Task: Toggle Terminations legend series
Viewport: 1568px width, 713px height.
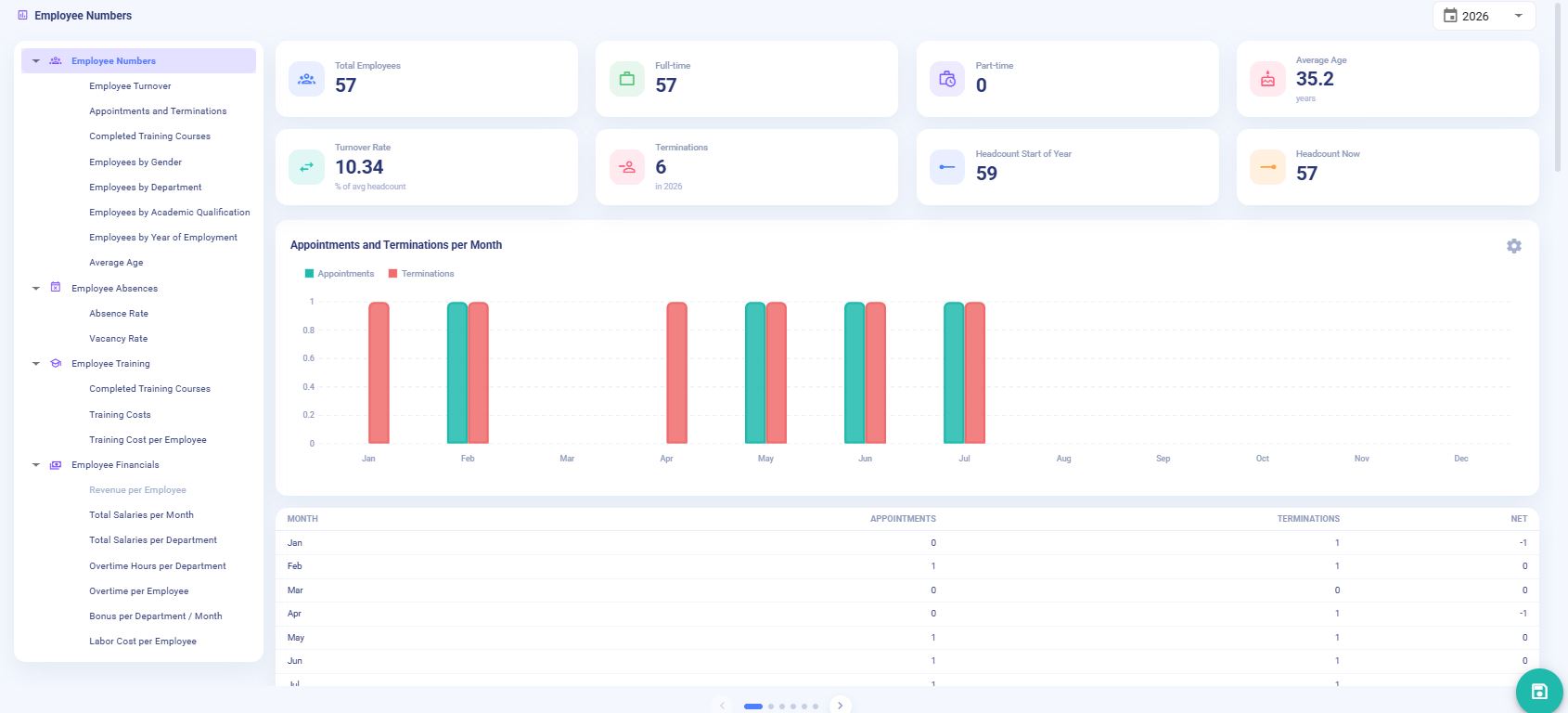Action: pyautogui.click(x=421, y=274)
